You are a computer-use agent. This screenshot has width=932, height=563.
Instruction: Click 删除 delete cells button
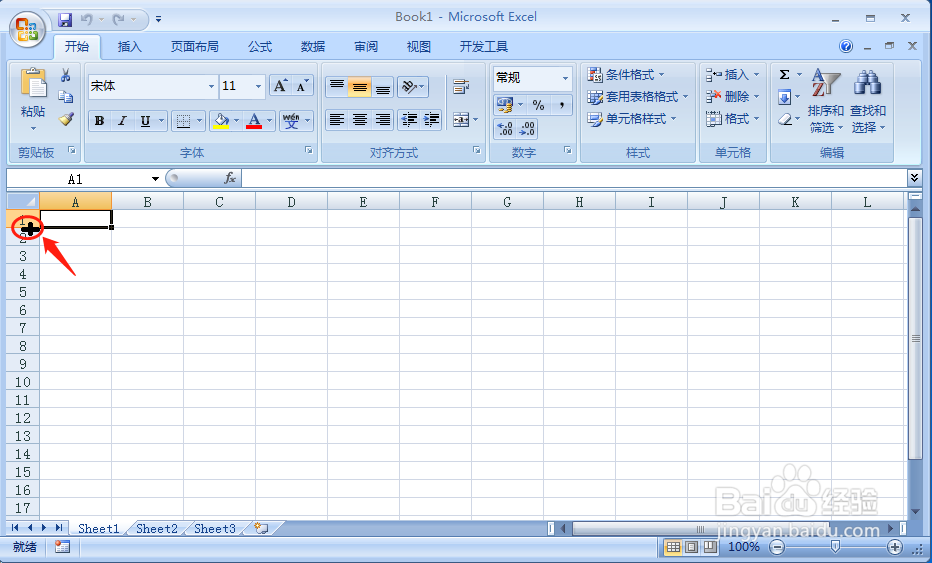732,96
